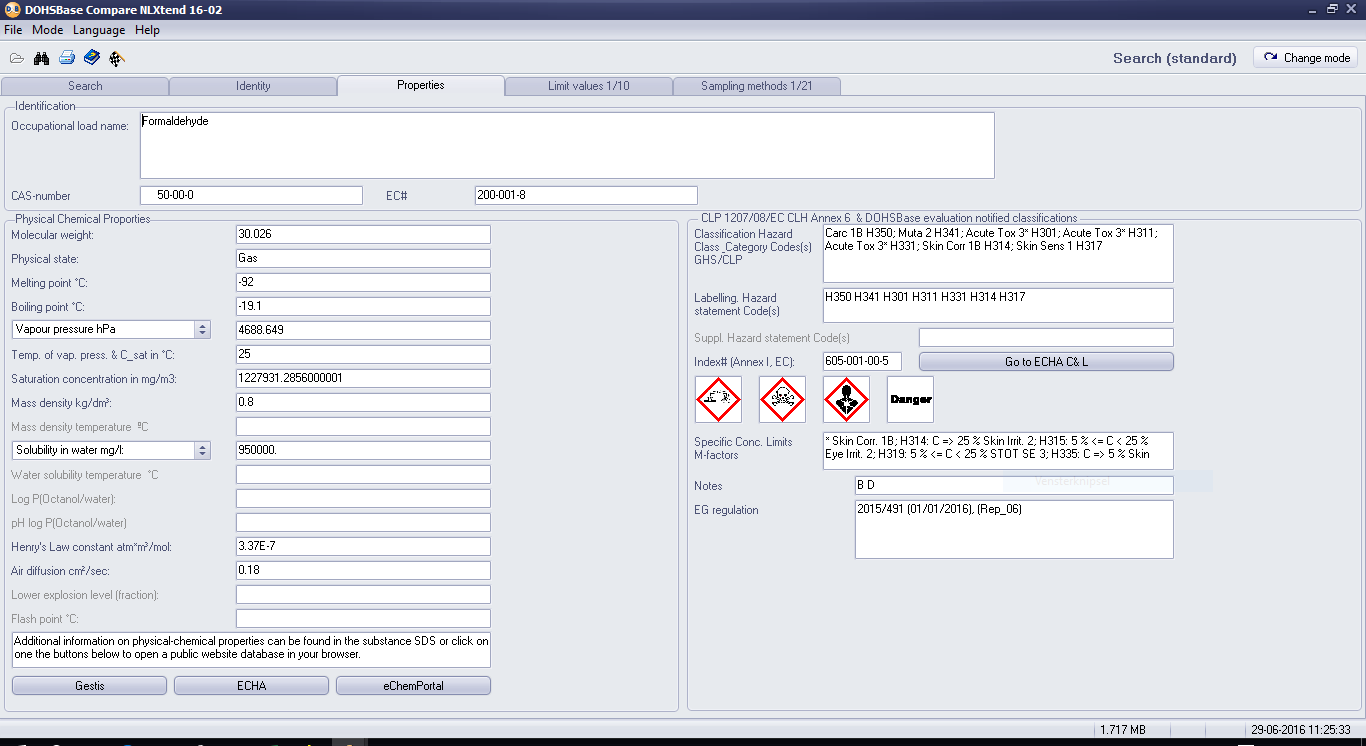Screen dimensions: 1366x746
Task: Open the Mode menu
Action: (x=47, y=30)
